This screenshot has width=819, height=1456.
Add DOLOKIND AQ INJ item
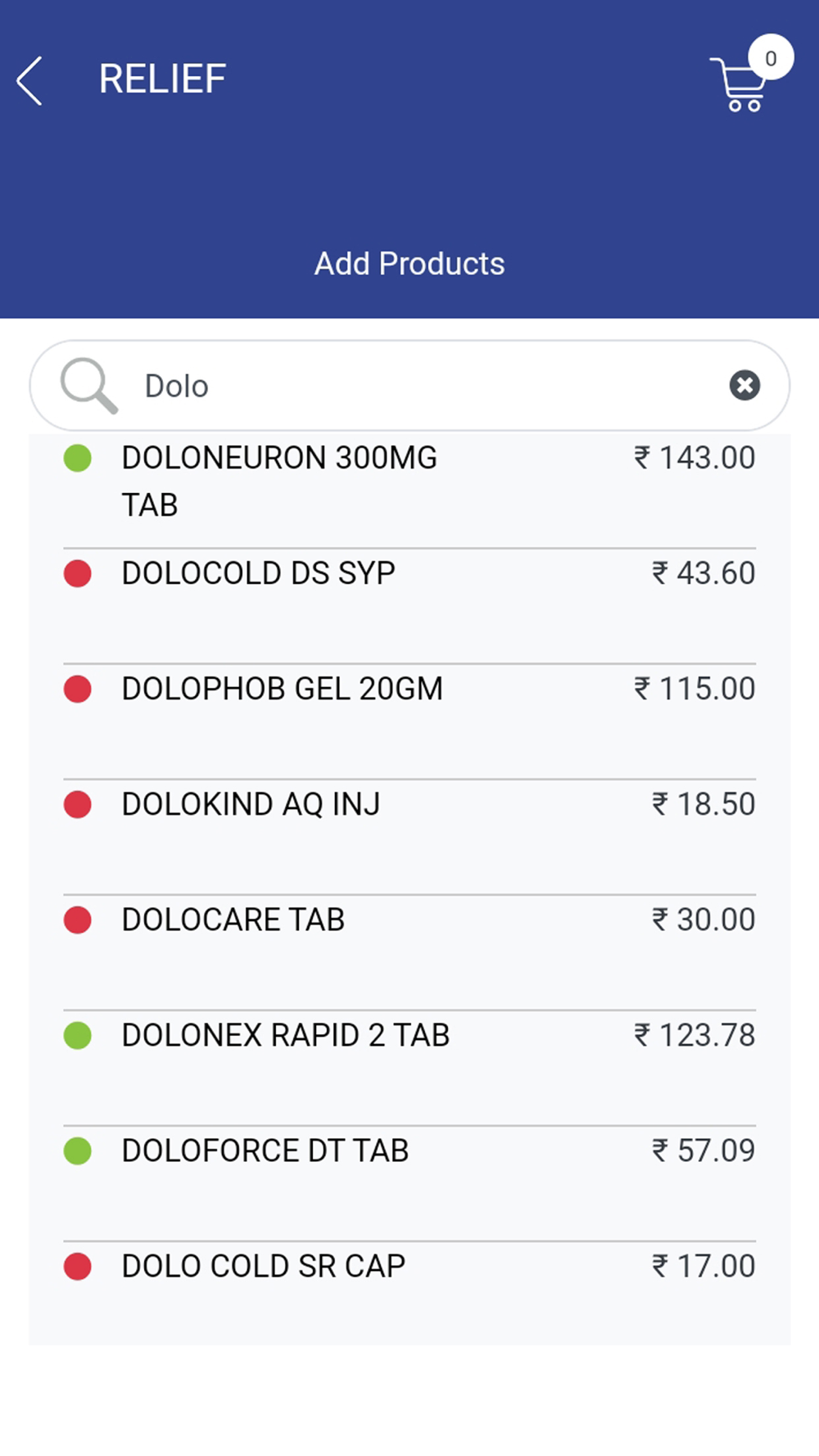pos(251,804)
